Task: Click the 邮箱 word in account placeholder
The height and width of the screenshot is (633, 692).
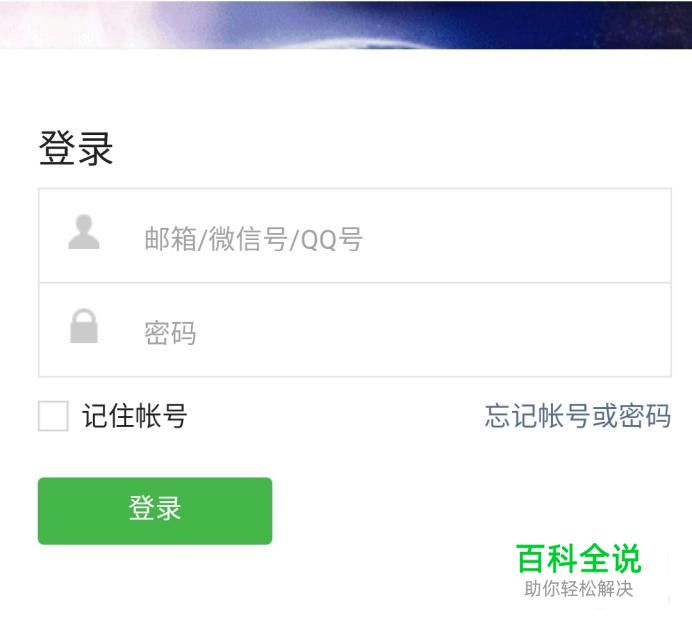Action: coord(170,239)
